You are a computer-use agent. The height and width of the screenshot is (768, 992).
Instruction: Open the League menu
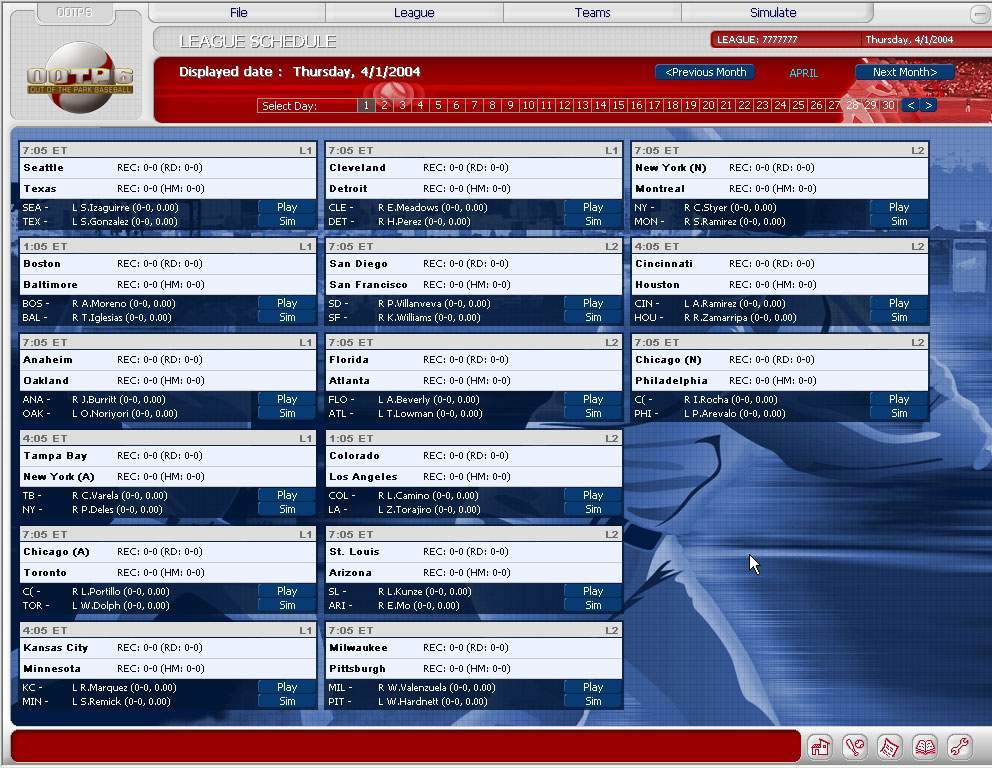pyautogui.click(x=414, y=13)
